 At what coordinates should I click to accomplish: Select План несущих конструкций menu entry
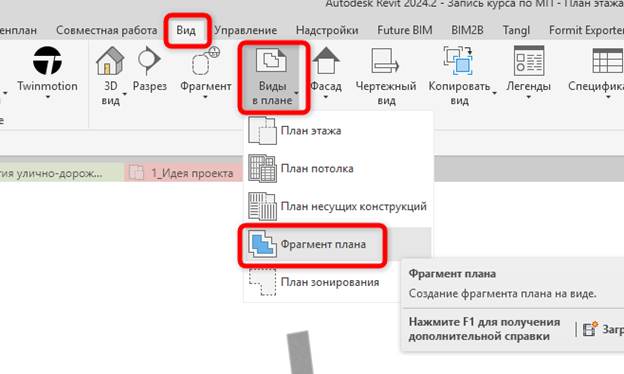tap(337, 206)
